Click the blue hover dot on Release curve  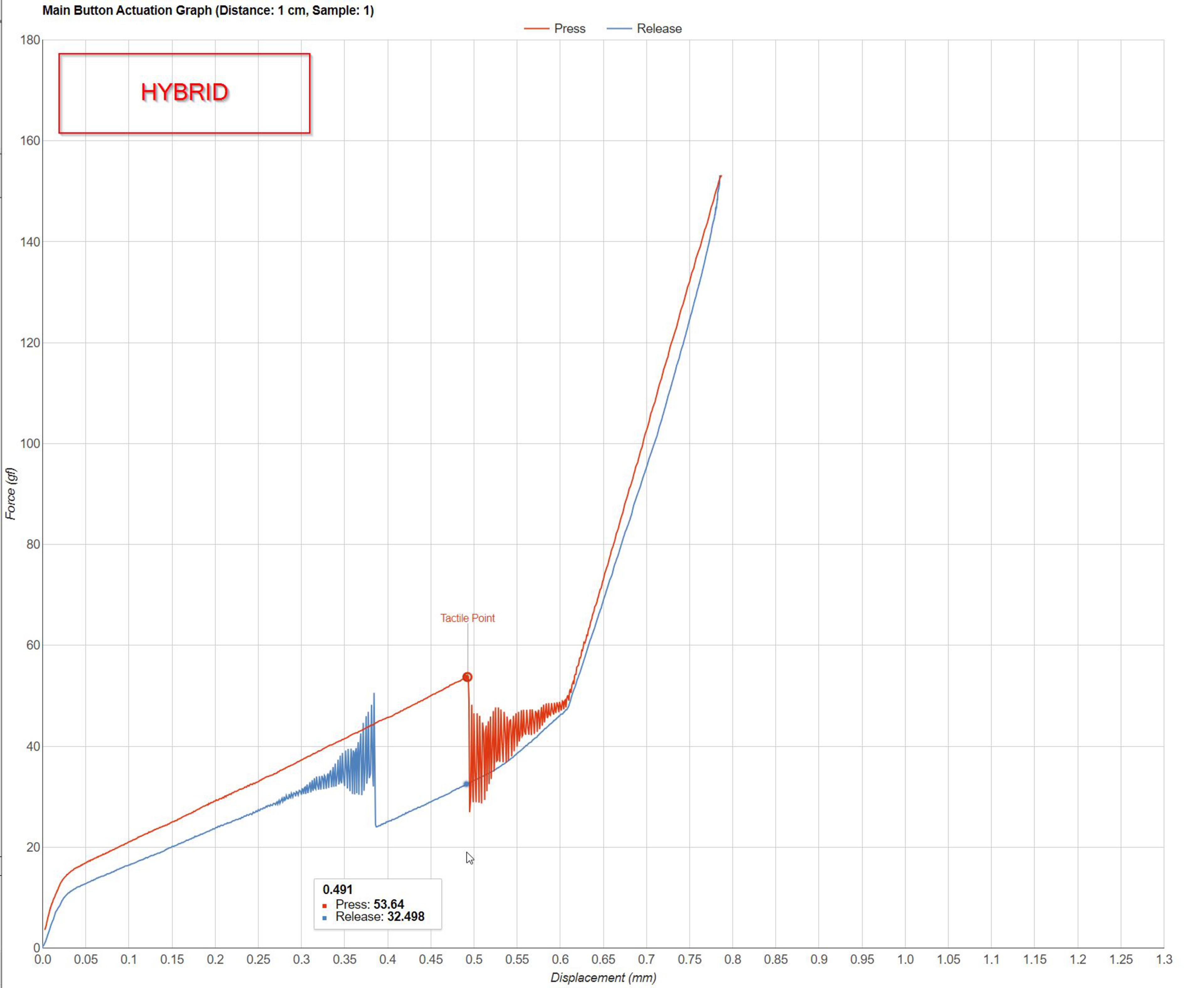pos(466,784)
